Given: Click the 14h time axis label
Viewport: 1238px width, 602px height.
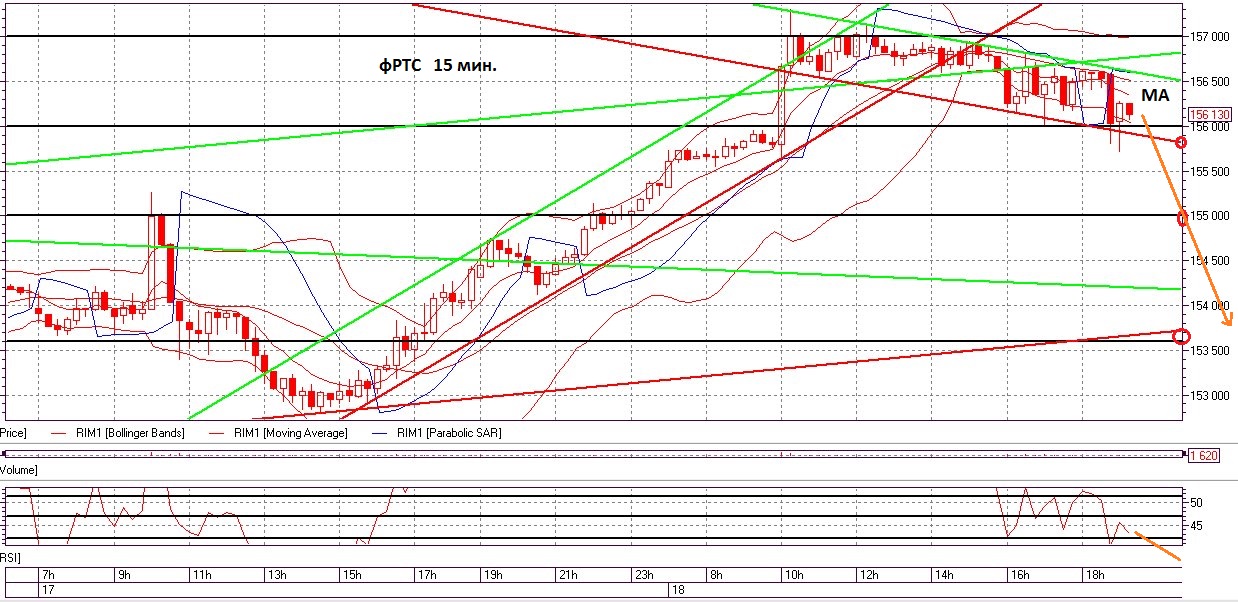Looking at the screenshot, I should click(944, 576).
